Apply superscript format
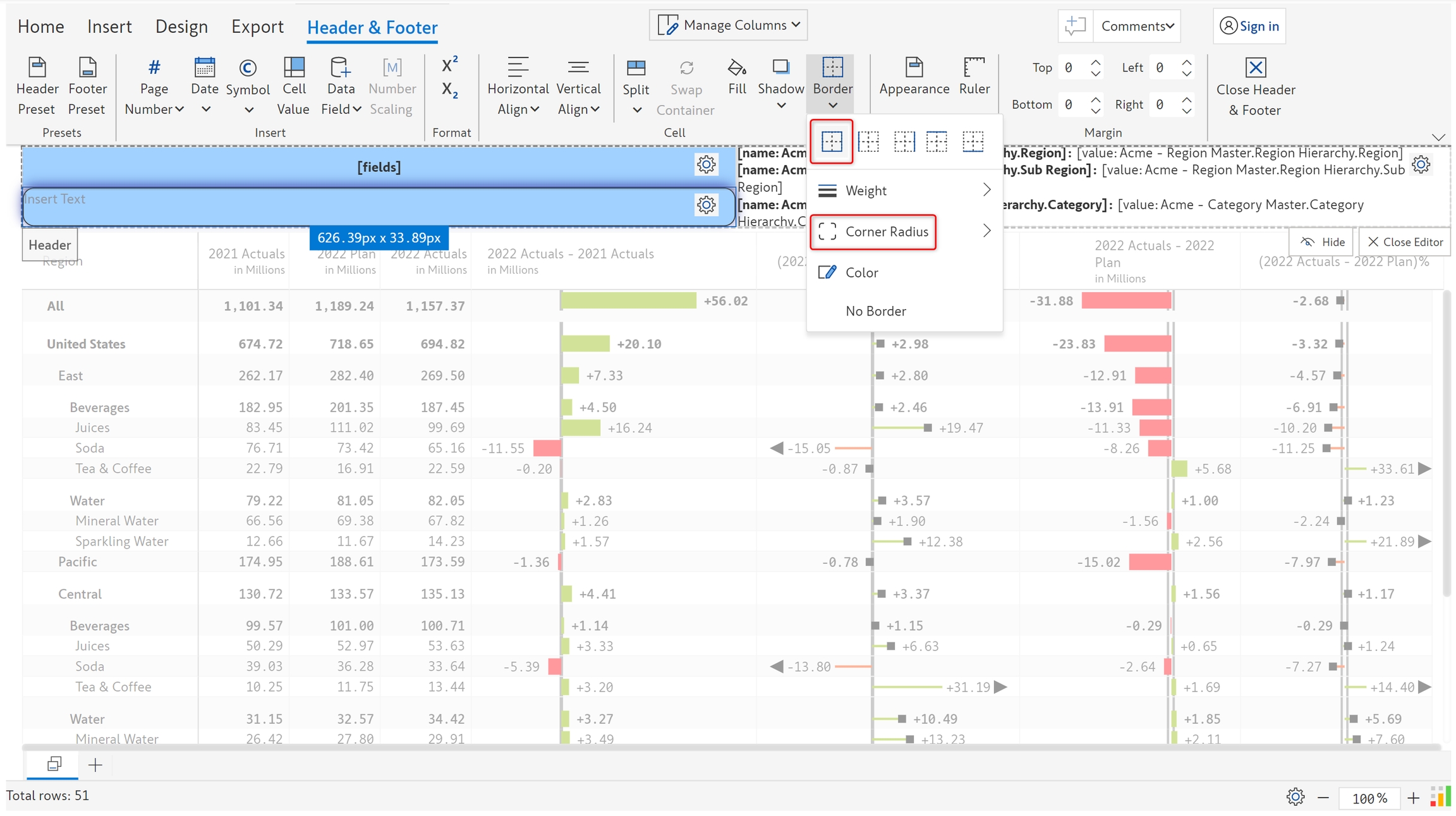The height and width of the screenshot is (816, 1456). click(449, 64)
